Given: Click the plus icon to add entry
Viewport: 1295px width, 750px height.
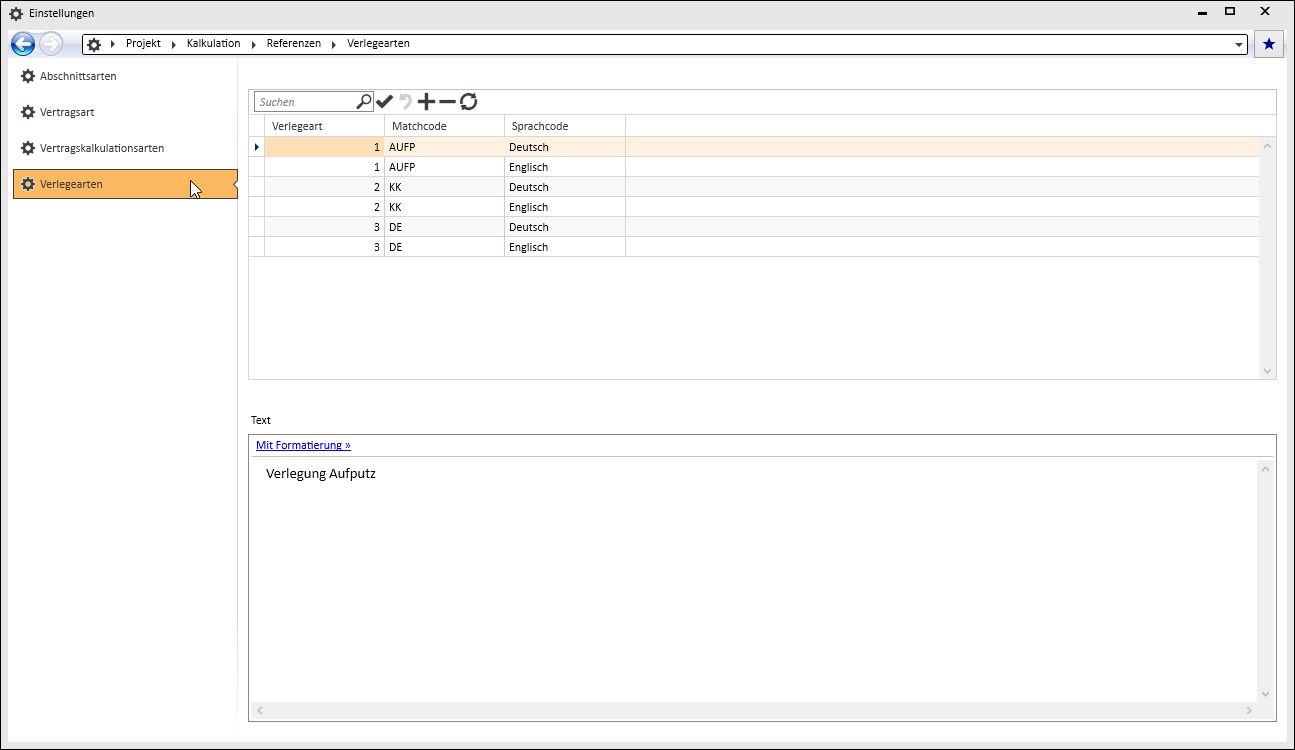Looking at the screenshot, I should point(426,101).
